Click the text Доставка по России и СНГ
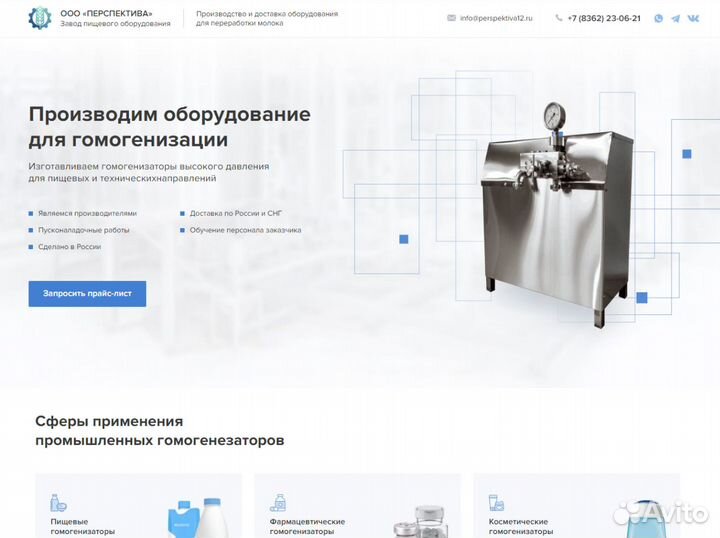The width and height of the screenshot is (720, 538). point(236,213)
